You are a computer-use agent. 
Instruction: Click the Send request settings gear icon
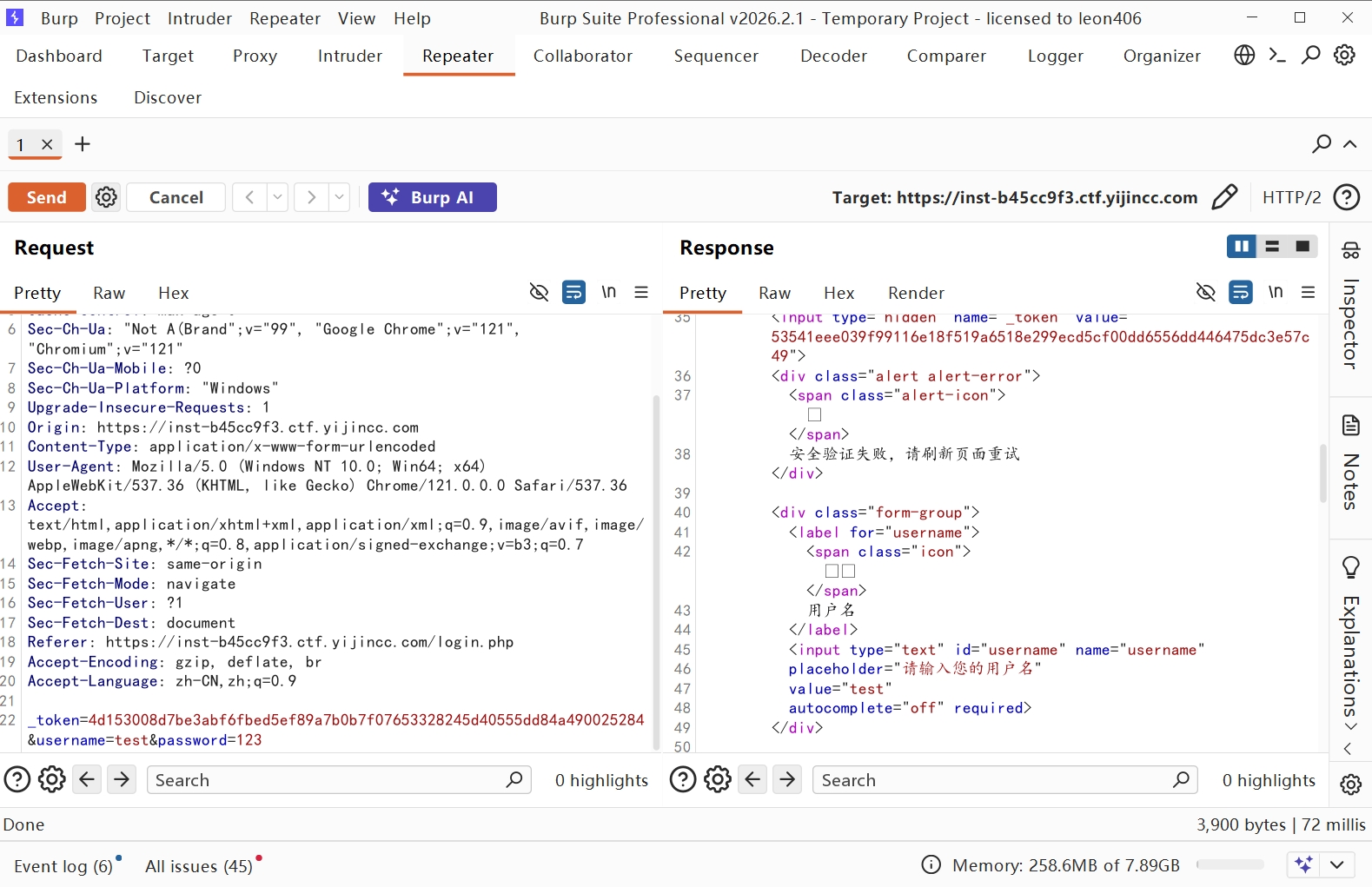coord(106,197)
